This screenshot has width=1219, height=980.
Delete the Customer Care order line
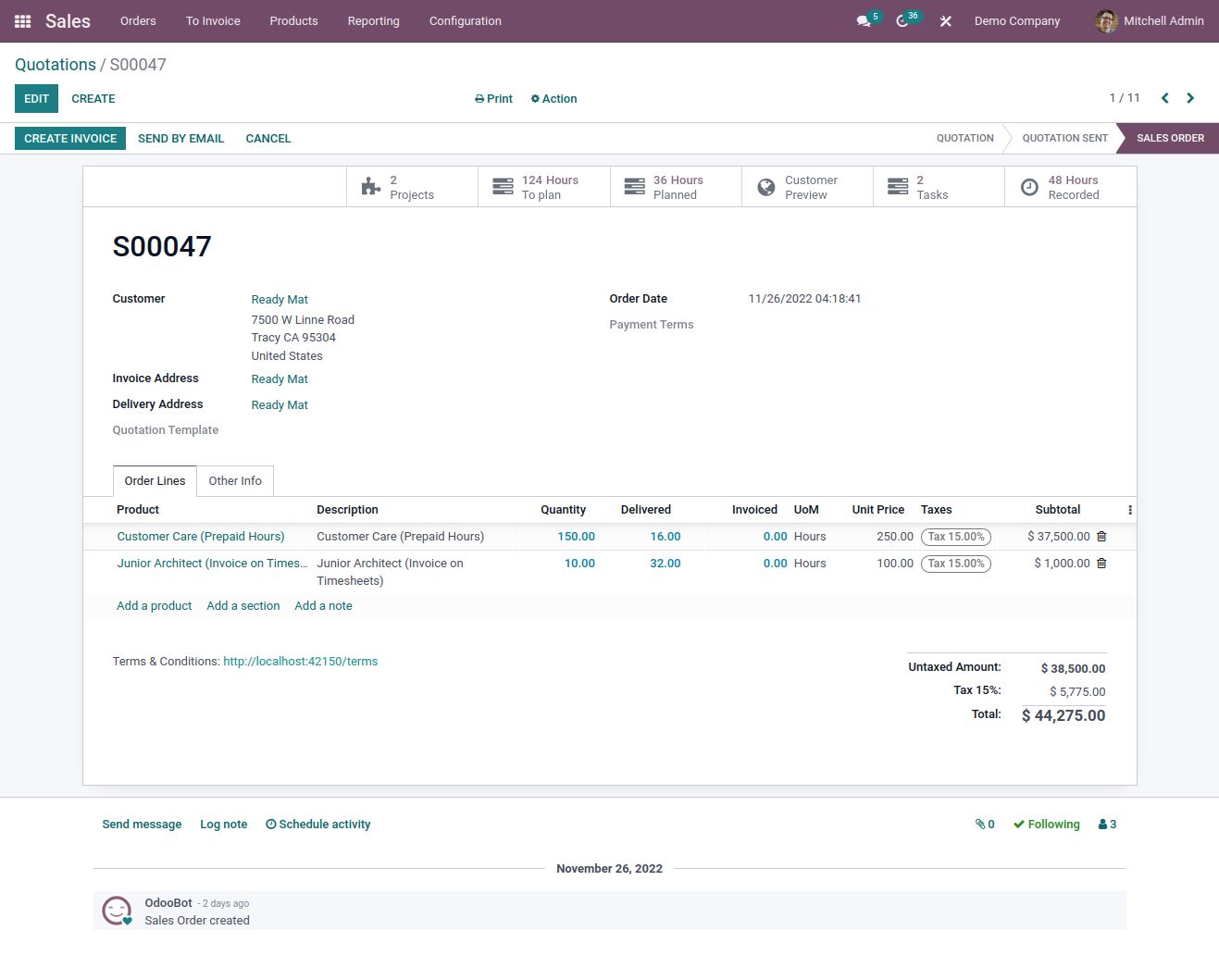pos(1101,537)
